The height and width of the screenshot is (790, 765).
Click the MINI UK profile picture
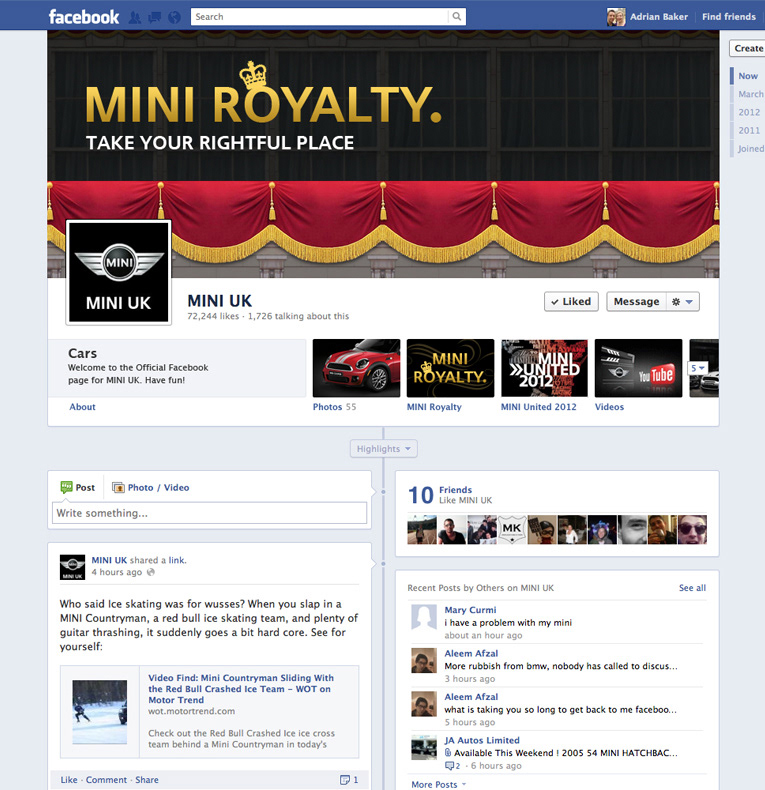(x=118, y=272)
